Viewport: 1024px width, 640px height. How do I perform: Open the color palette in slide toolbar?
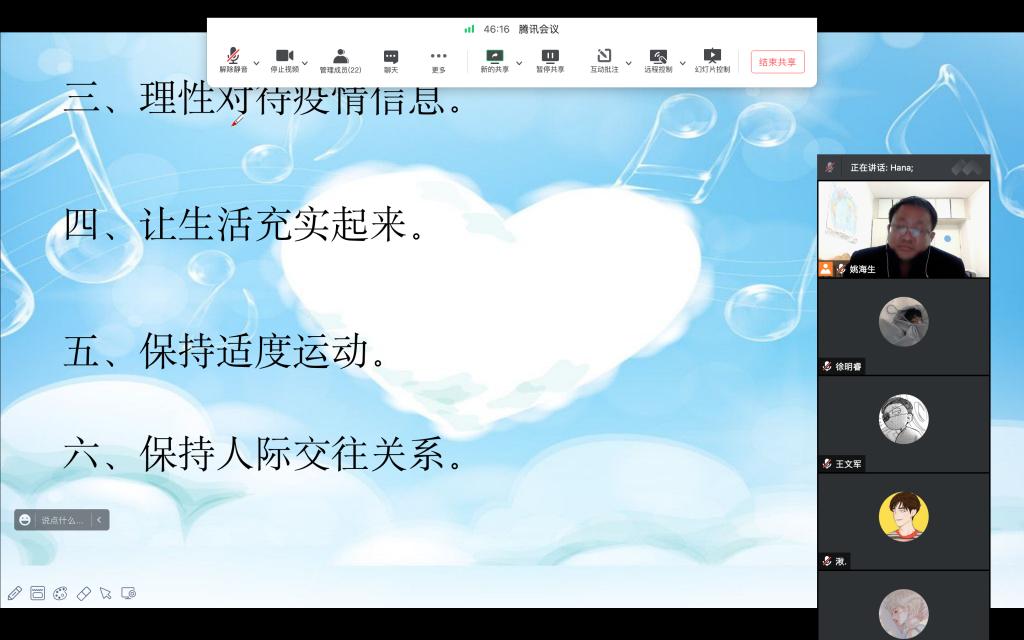pos(60,593)
